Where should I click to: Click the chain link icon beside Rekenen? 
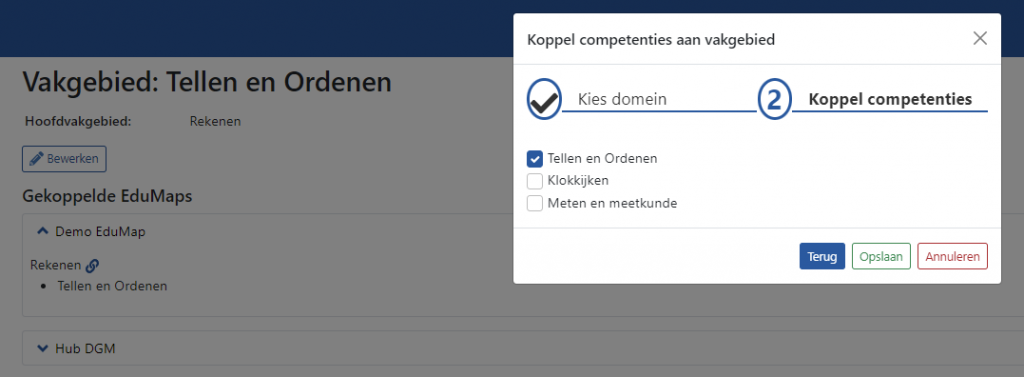pyautogui.click(x=92, y=265)
